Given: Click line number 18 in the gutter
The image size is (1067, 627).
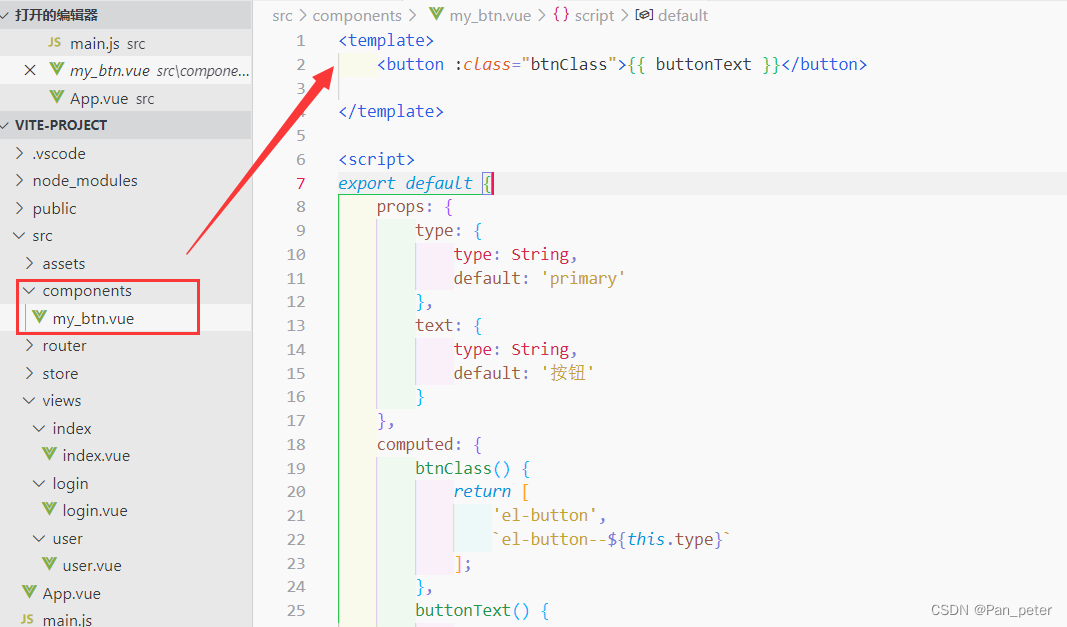Looking at the screenshot, I should (296, 445).
